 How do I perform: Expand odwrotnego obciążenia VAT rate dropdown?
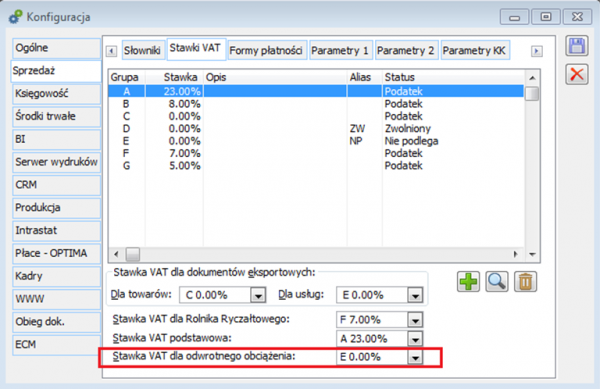click(415, 357)
